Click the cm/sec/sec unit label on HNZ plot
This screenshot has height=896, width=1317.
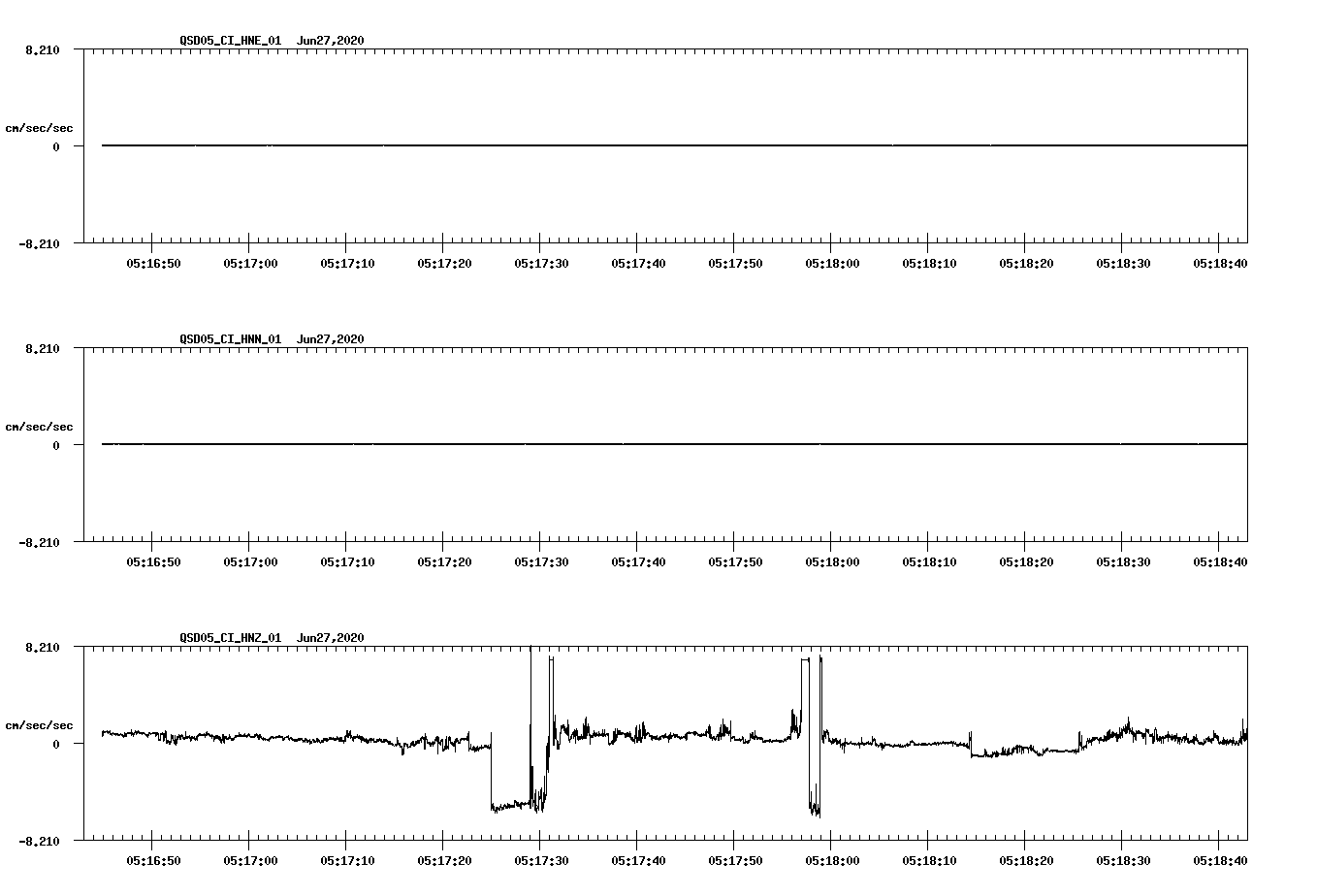(39, 725)
